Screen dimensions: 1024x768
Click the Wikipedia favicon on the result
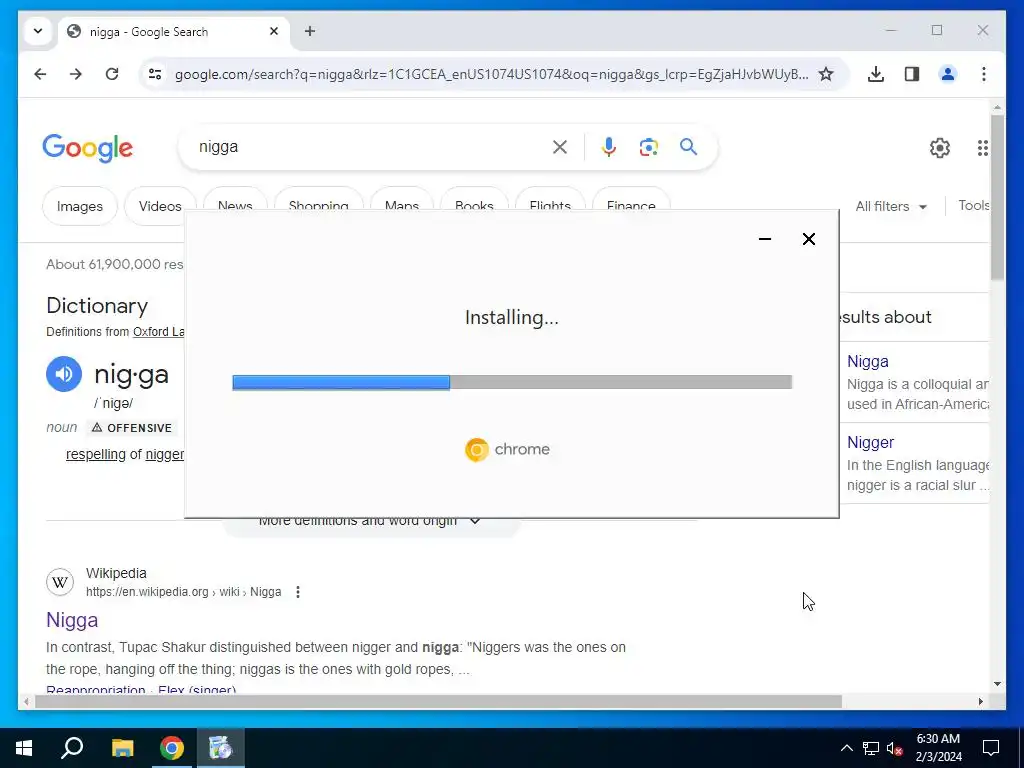coord(60,582)
